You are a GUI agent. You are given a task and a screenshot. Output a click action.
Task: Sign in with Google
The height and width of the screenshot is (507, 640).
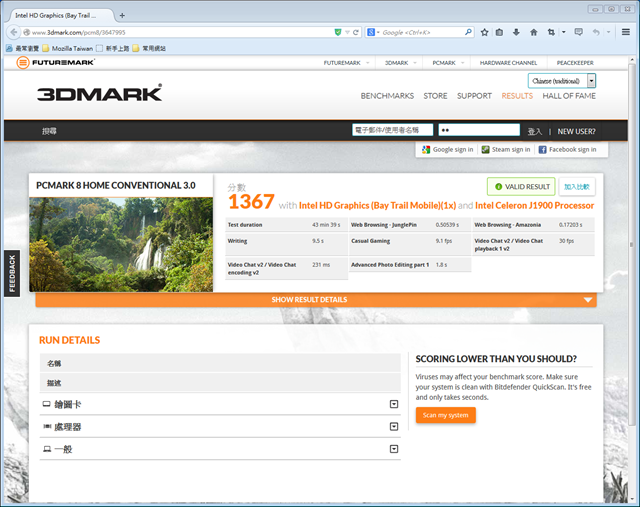448,149
